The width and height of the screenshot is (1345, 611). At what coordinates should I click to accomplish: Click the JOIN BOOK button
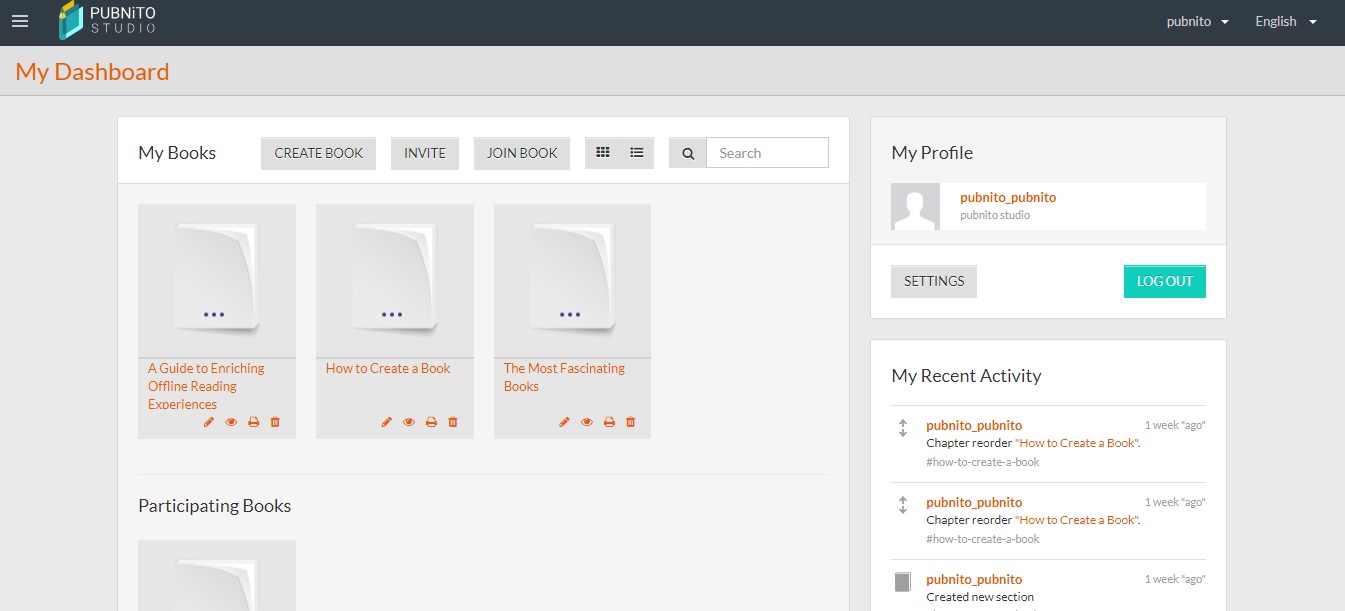pos(522,153)
